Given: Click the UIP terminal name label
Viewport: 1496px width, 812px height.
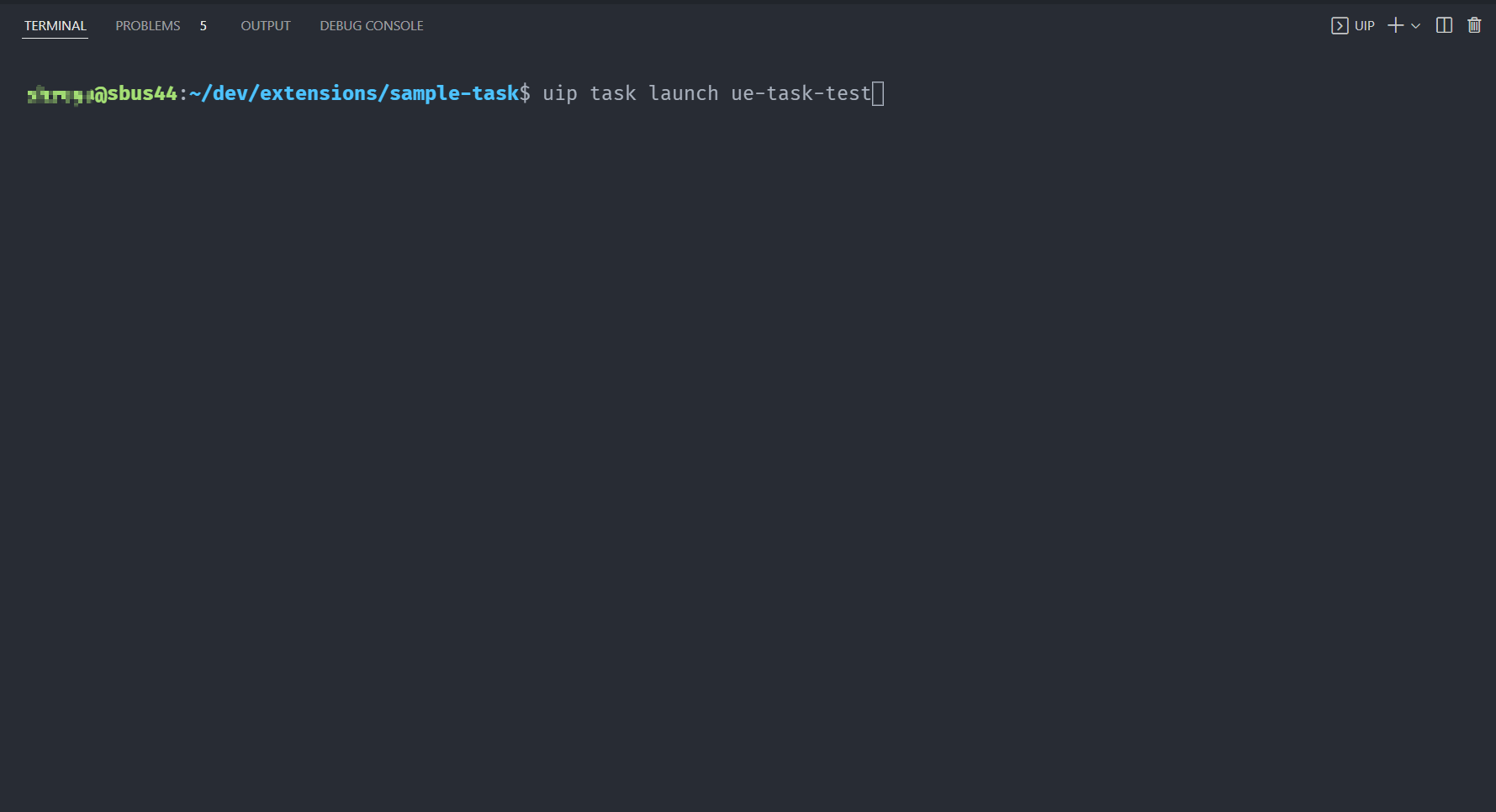Looking at the screenshot, I should 1365,26.
